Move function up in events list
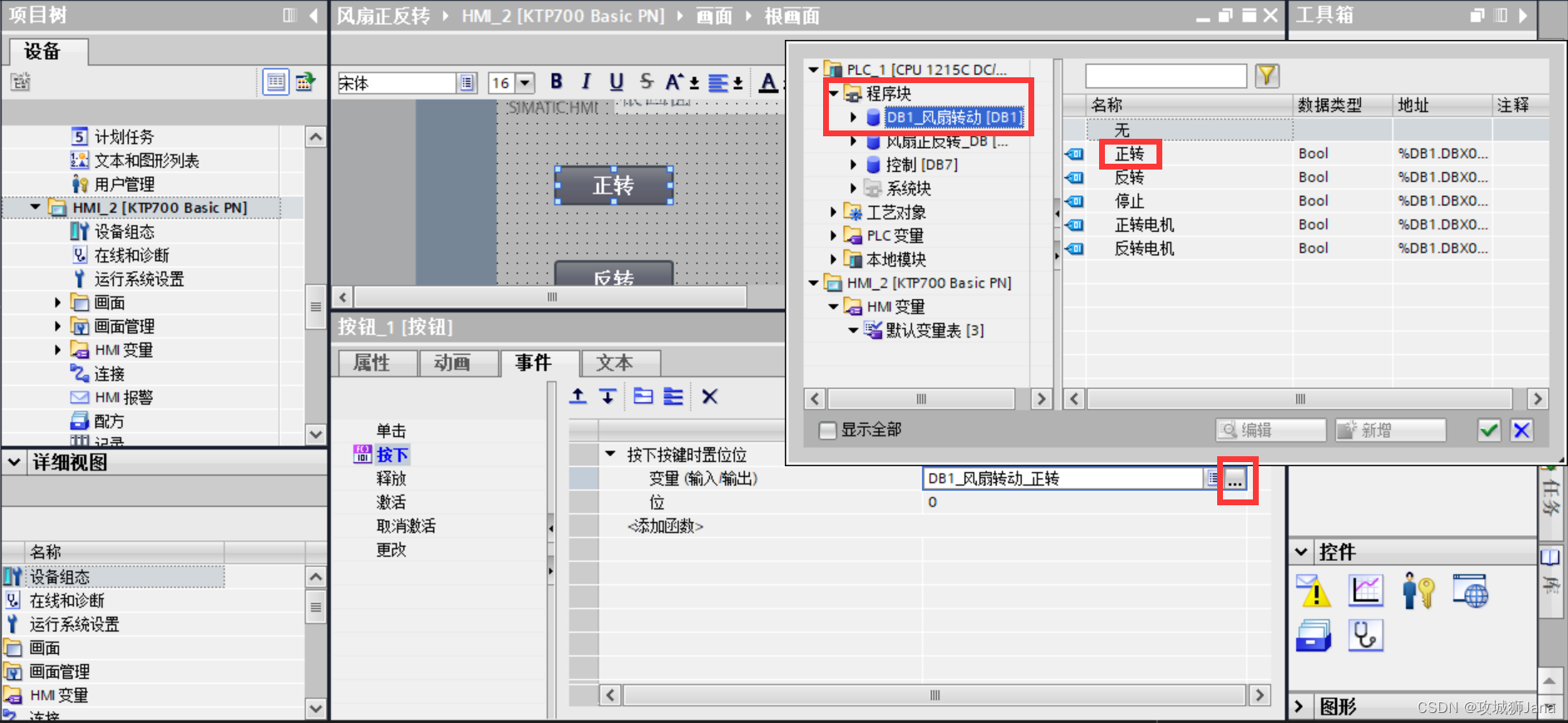This screenshot has height=723, width=1568. [x=578, y=396]
